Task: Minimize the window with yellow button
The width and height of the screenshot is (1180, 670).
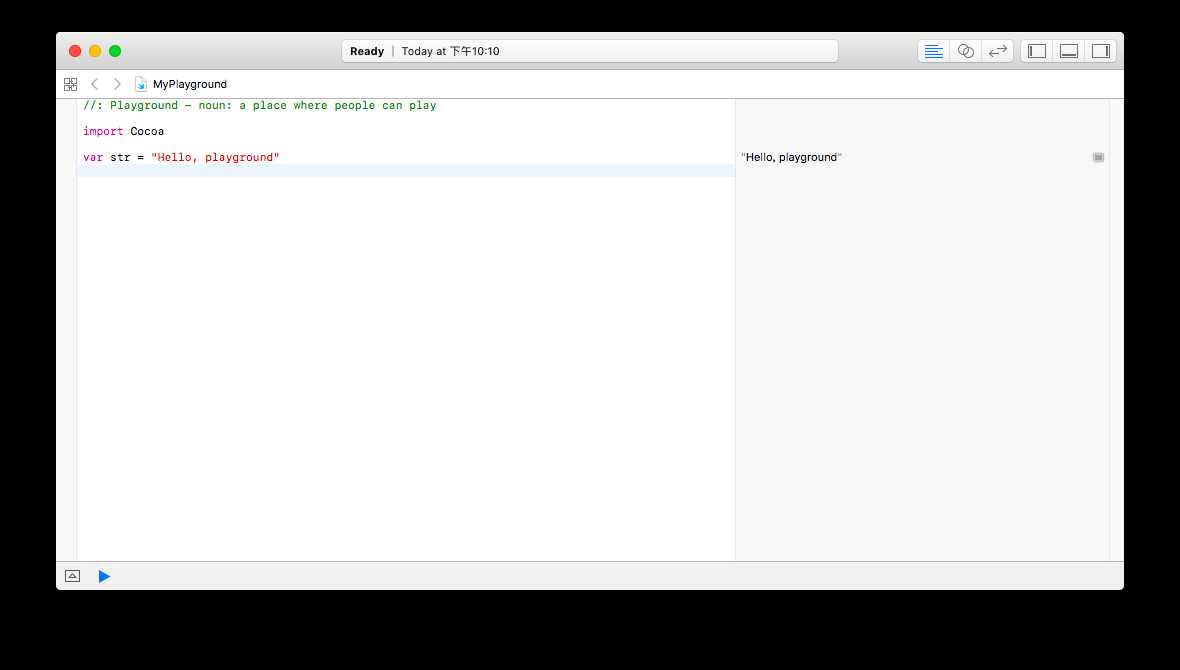Action: tap(95, 51)
